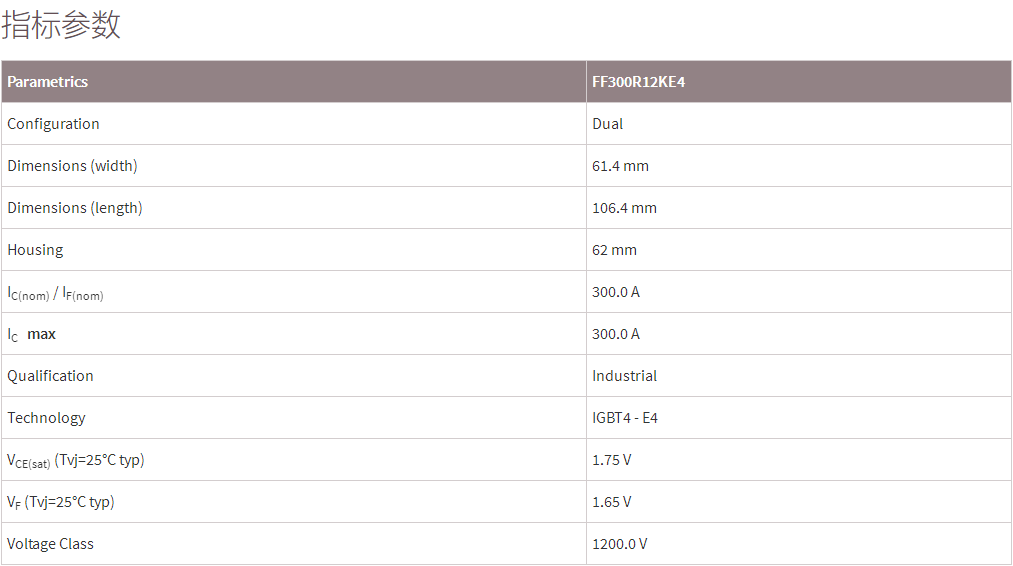This screenshot has height=566, width=1013.
Task: Select the Dual configuration value
Action: click(x=607, y=124)
